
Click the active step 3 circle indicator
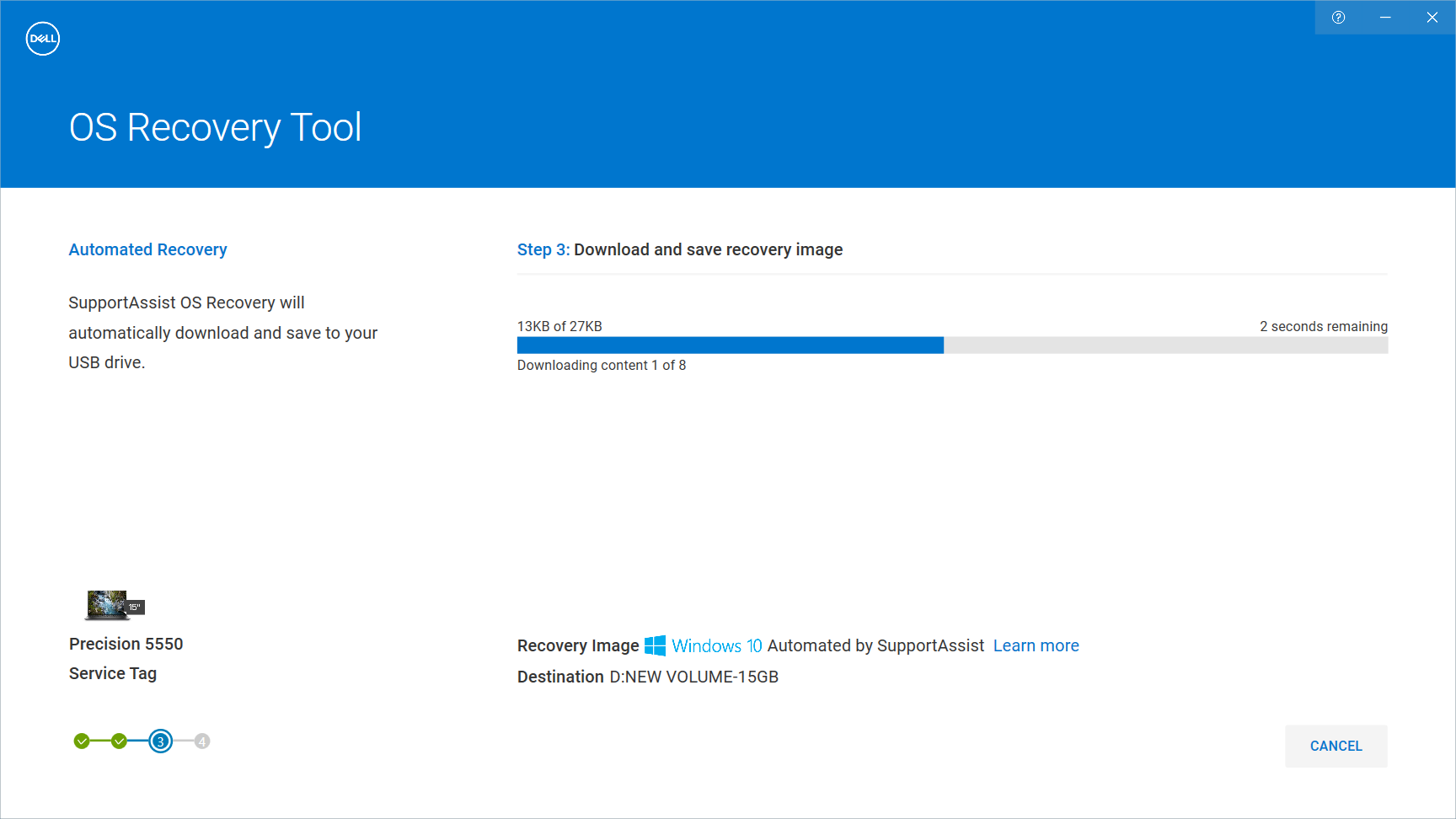[161, 741]
